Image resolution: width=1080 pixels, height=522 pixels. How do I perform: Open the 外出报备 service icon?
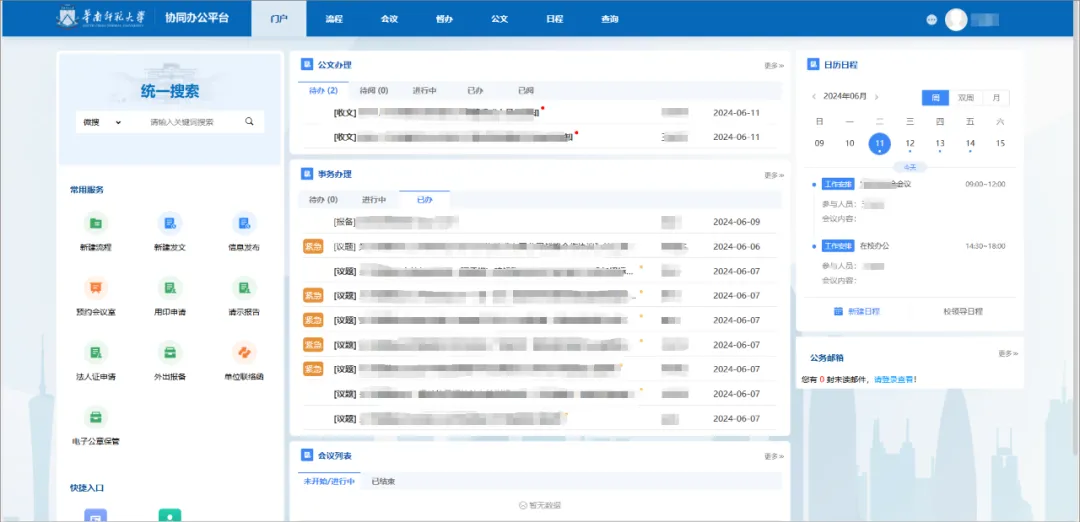coord(169,353)
